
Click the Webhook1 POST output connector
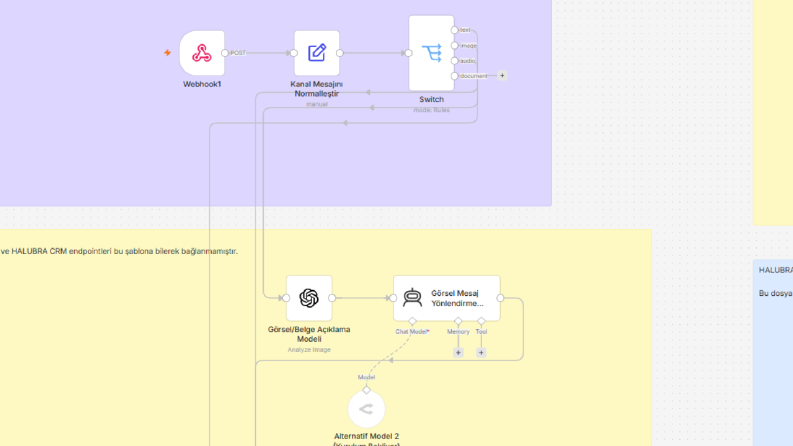225,53
